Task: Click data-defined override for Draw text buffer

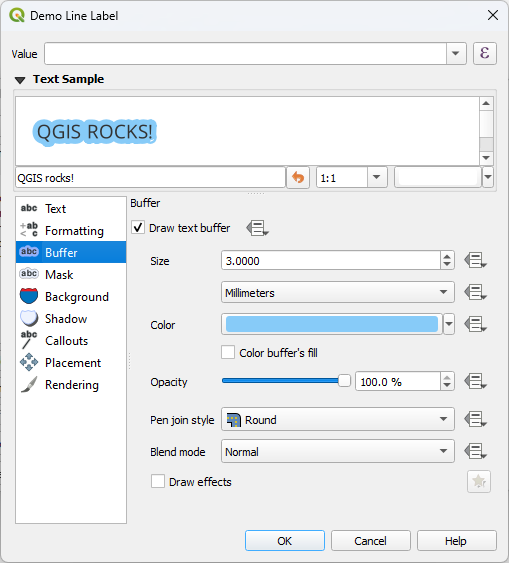Action: [257, 228]
